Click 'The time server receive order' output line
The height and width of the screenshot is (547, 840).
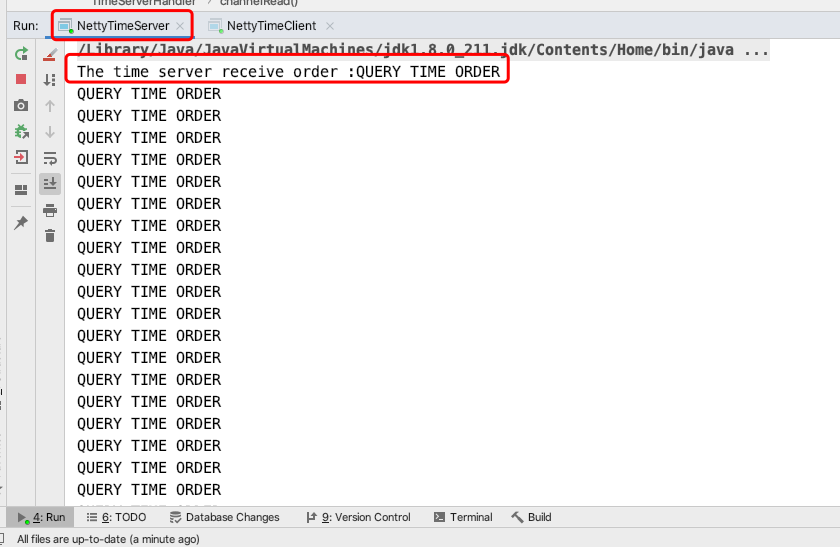click(x=288, y=72)
